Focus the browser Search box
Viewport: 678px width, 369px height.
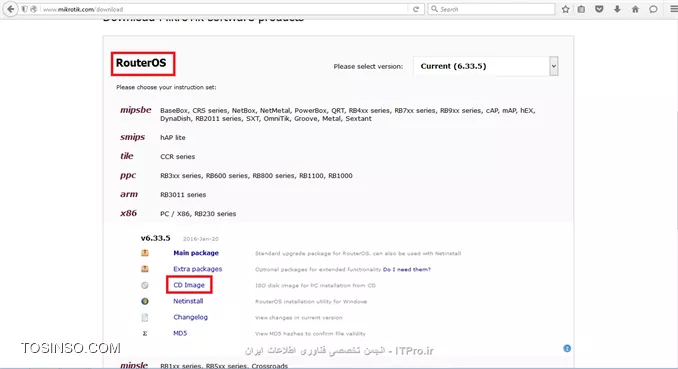coord(491,9)
